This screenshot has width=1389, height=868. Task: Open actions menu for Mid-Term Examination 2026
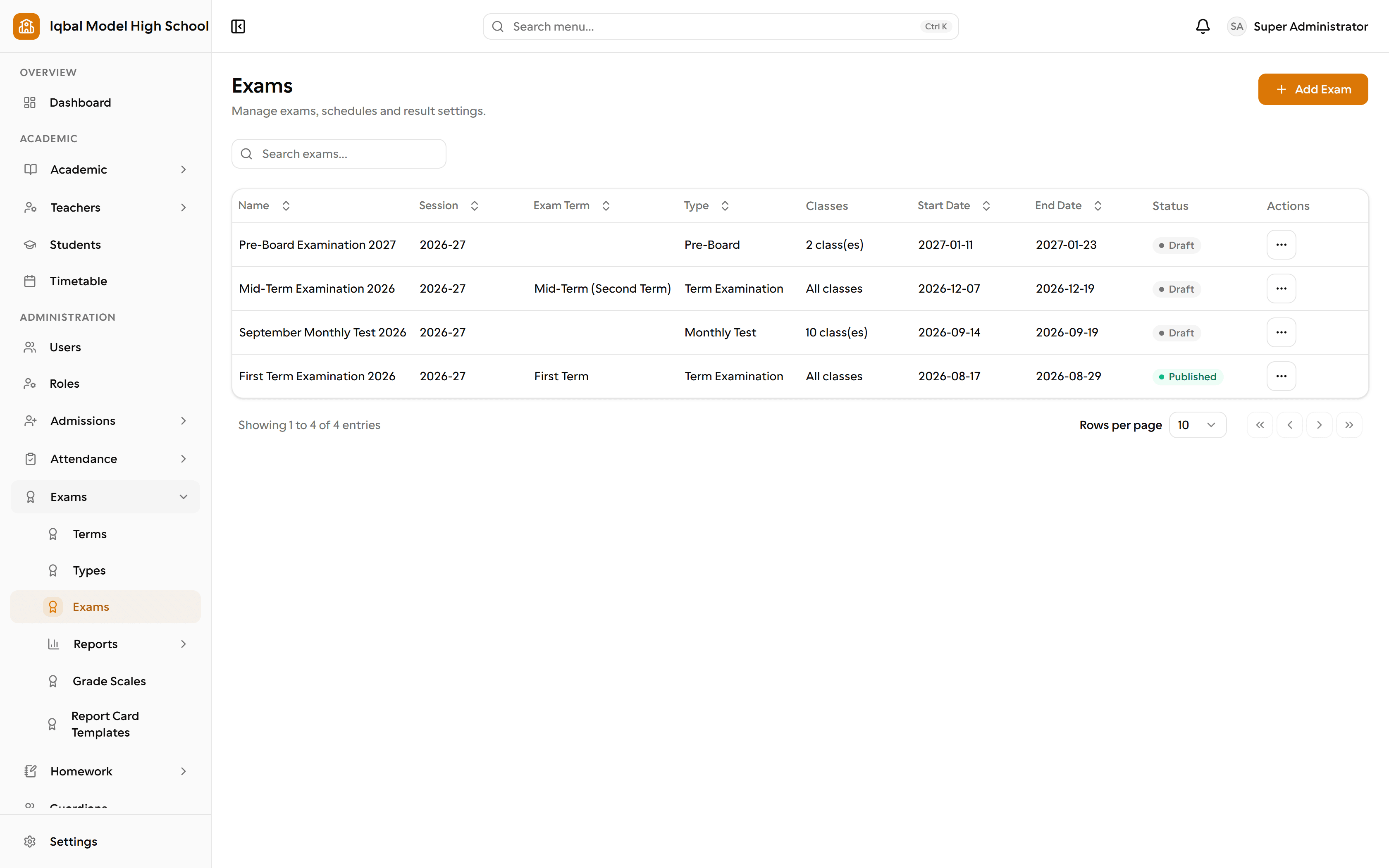1281,289
